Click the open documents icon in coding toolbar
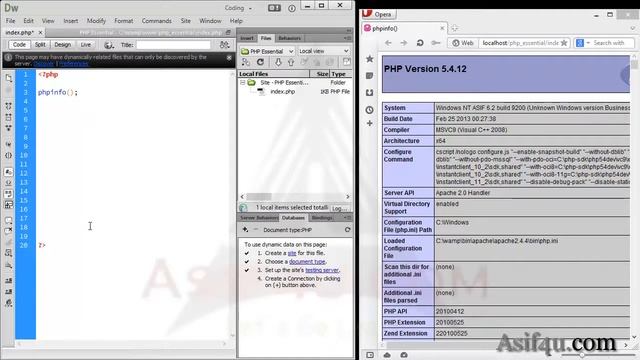The width and height of the screenshot is (640, 360). click(9, 78)
